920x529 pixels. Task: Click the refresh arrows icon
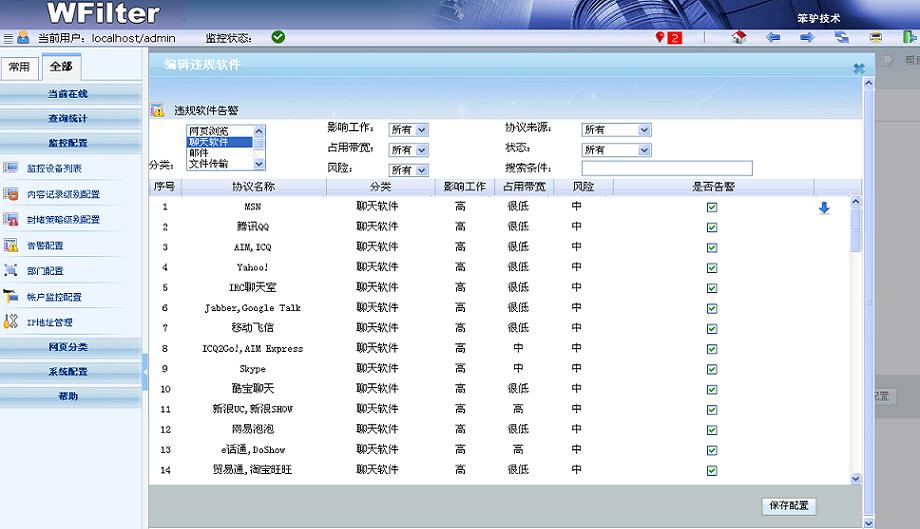click(x=842, y=38)
